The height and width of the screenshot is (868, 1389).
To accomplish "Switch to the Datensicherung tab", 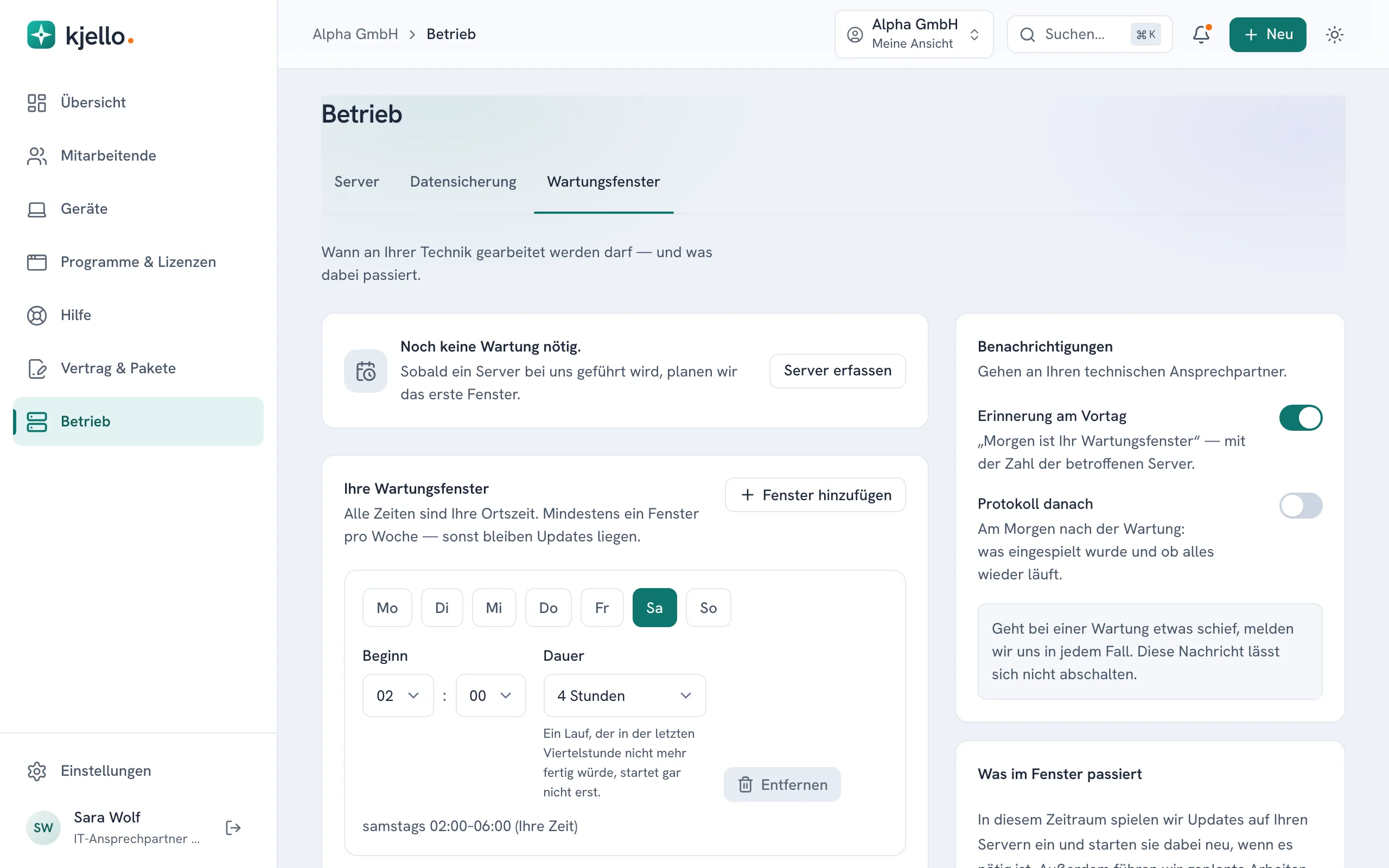I will tap(463, 181).
